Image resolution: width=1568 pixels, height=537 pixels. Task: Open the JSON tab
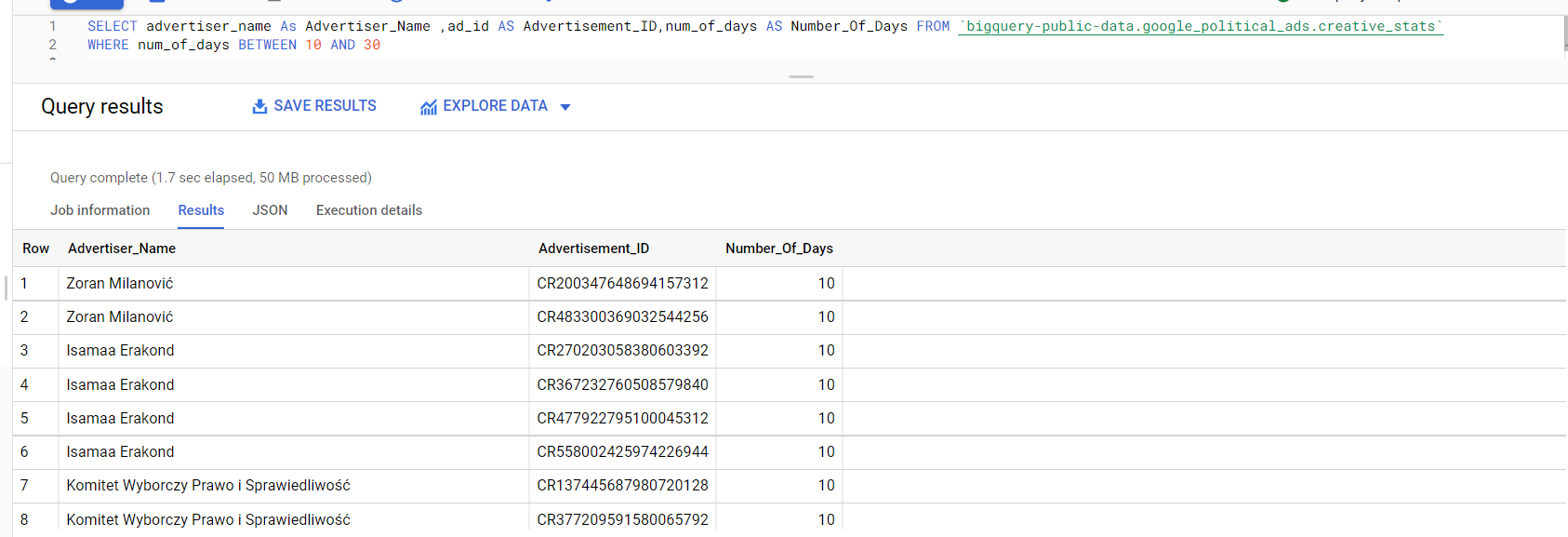coord(270,210)
